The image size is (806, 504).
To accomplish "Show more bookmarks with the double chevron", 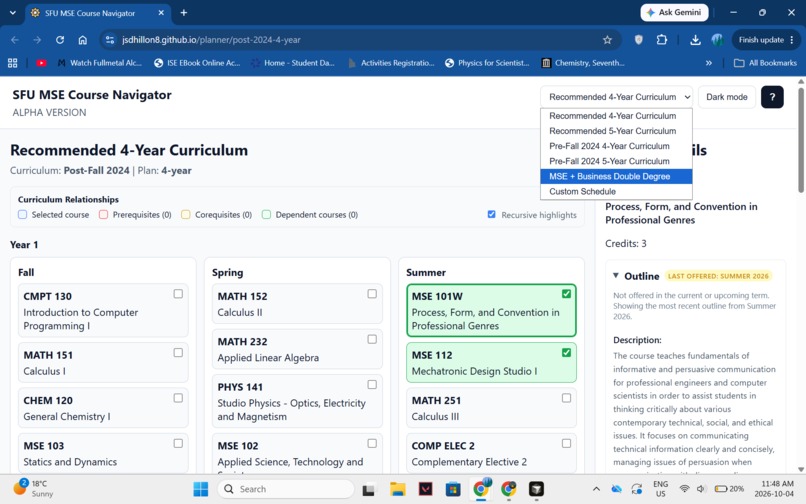I will [709, 63].
